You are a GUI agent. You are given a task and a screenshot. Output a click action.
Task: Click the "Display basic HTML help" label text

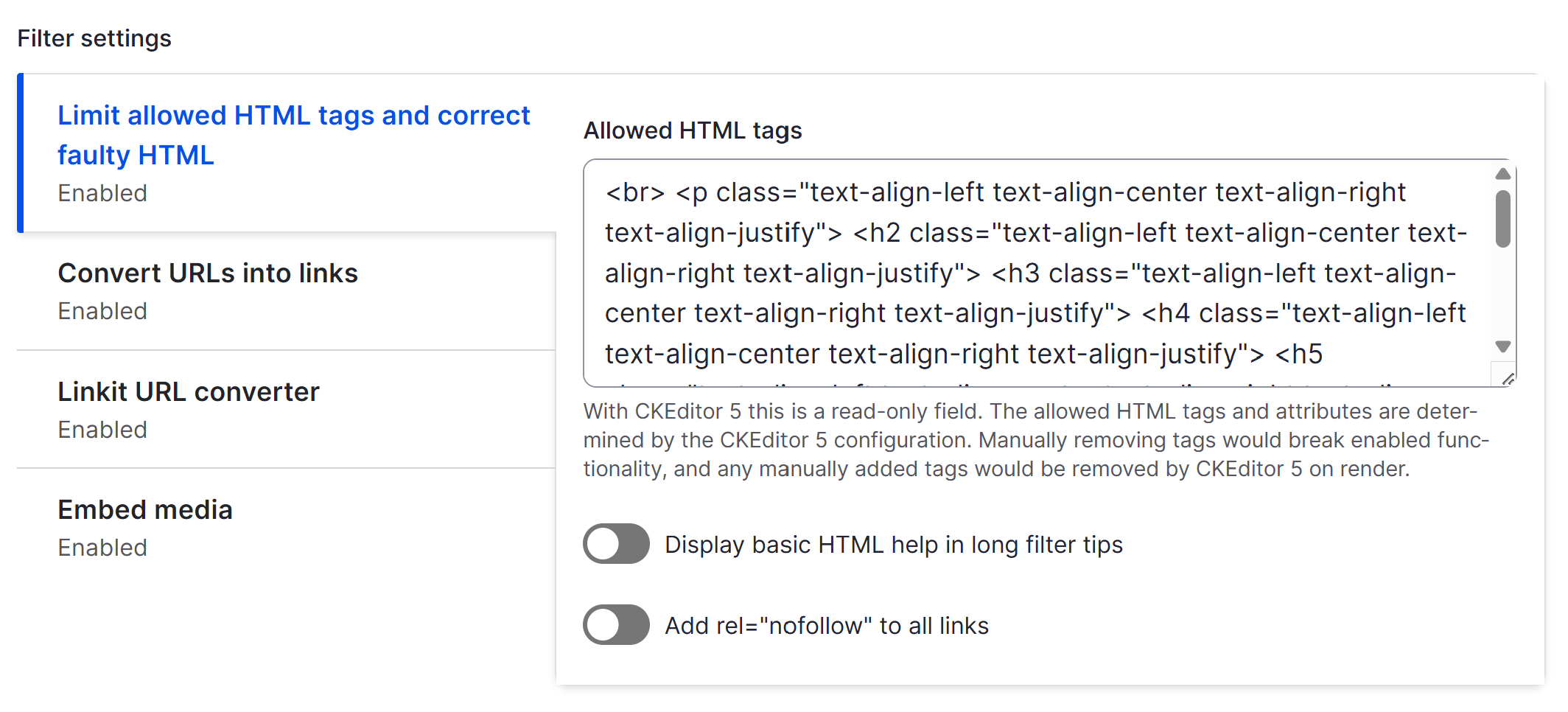point(893,545)
